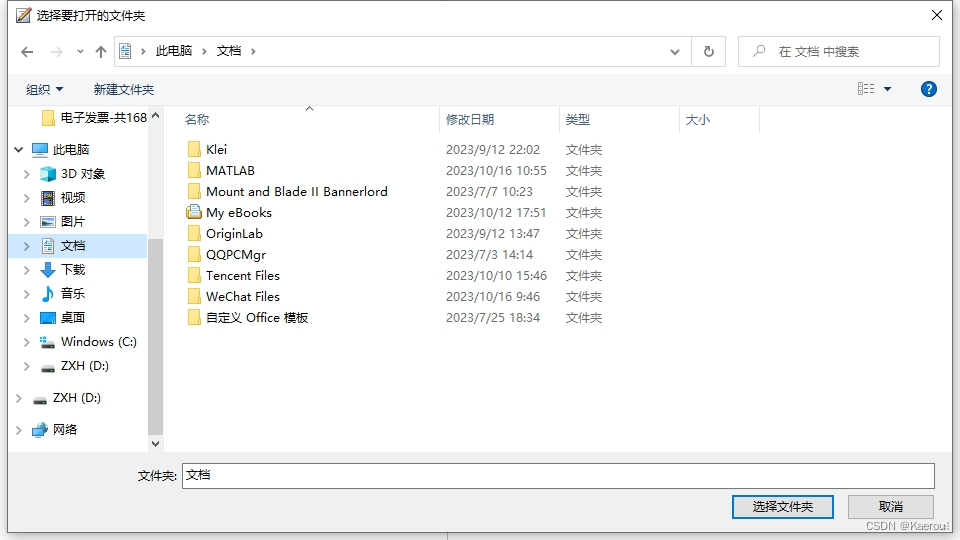
Task: Click 选择文件夹 button
Action: [782, 507]
